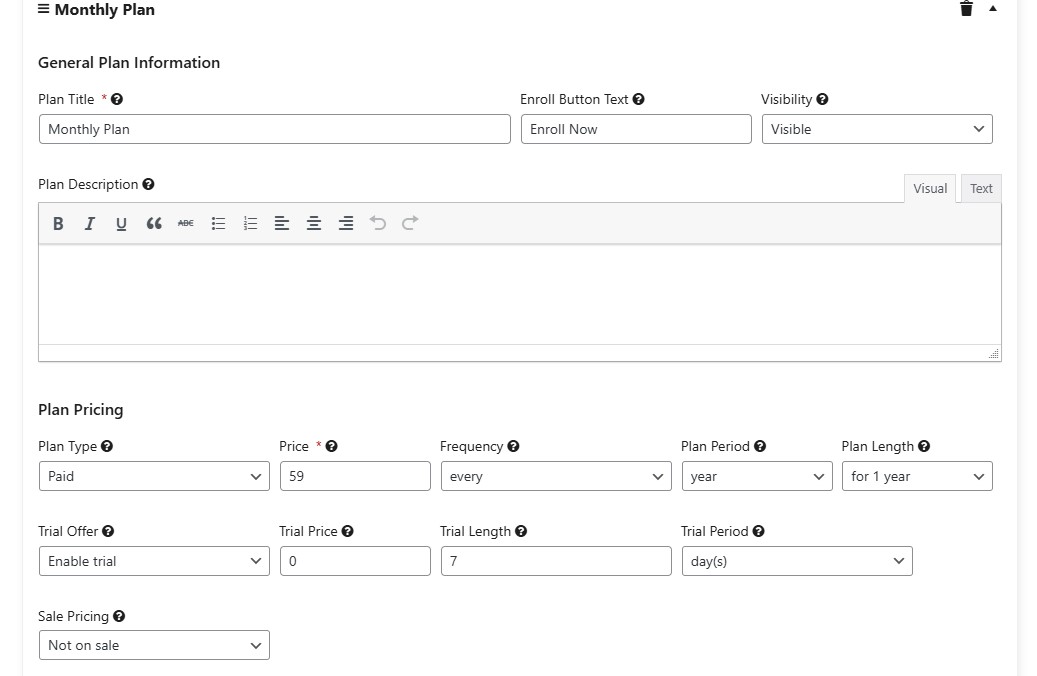Show help for Trial Period
Image resolution: width=1037 pixels, height=676 pixels.
point(759,531)
